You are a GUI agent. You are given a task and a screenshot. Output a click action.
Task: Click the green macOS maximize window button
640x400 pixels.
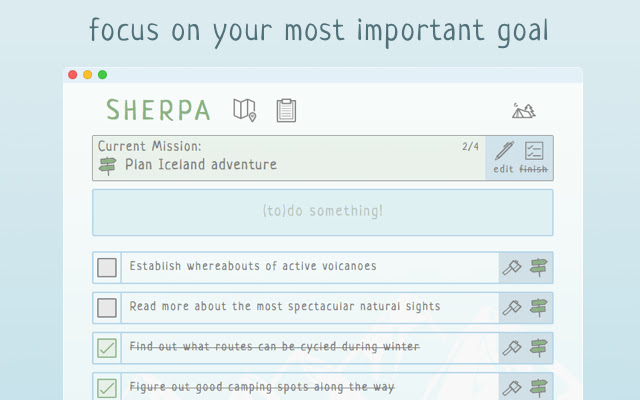click(102, 75)
